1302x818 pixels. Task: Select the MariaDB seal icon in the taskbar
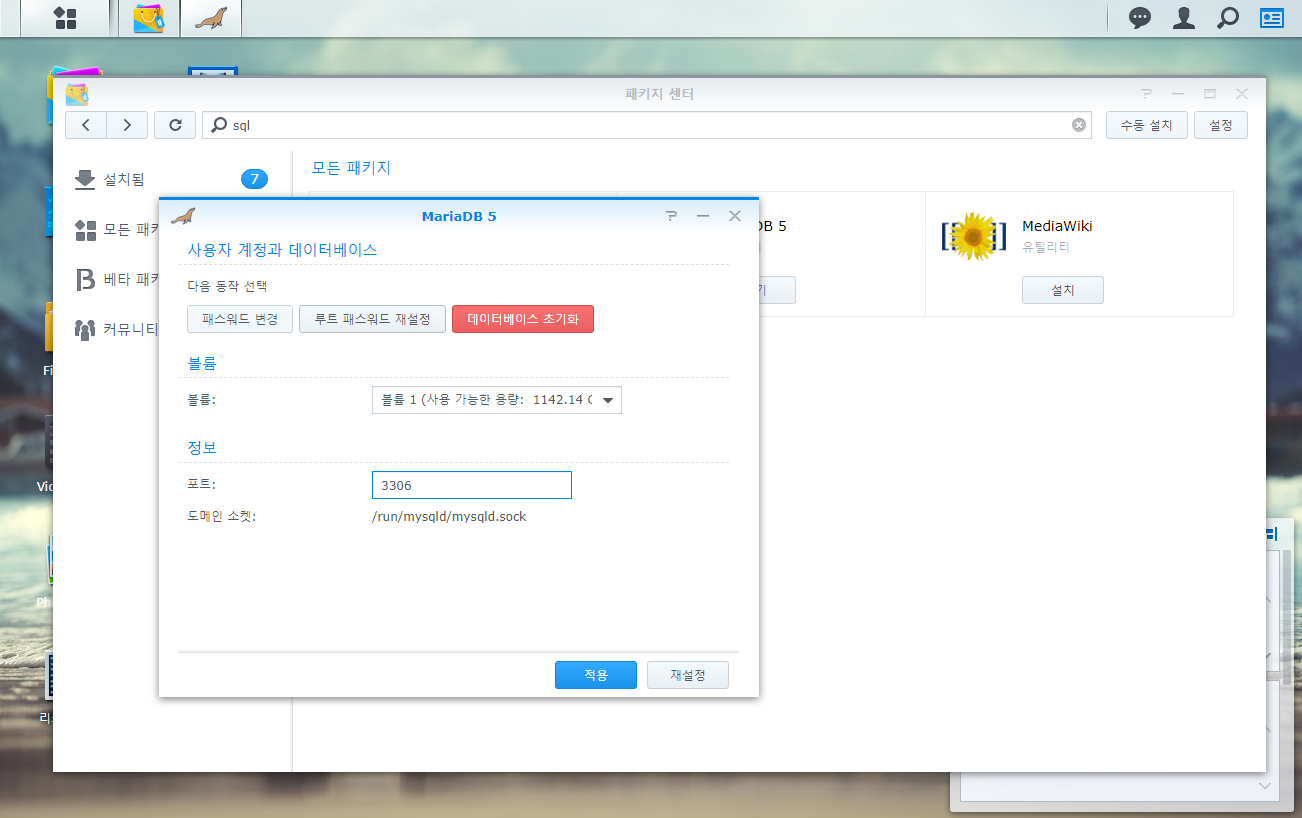click(210, 18)
